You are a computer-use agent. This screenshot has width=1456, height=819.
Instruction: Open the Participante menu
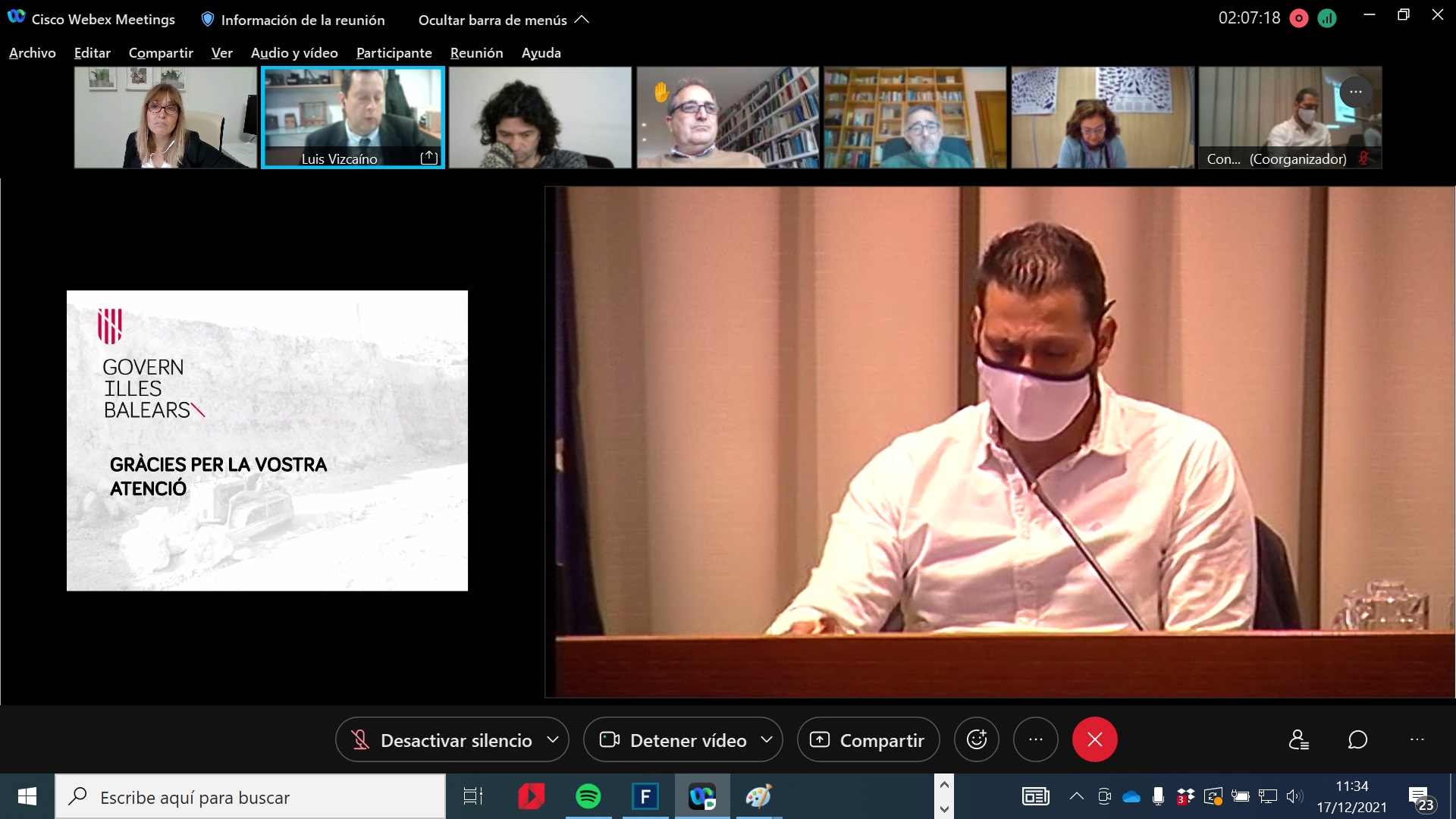point(394,53)
